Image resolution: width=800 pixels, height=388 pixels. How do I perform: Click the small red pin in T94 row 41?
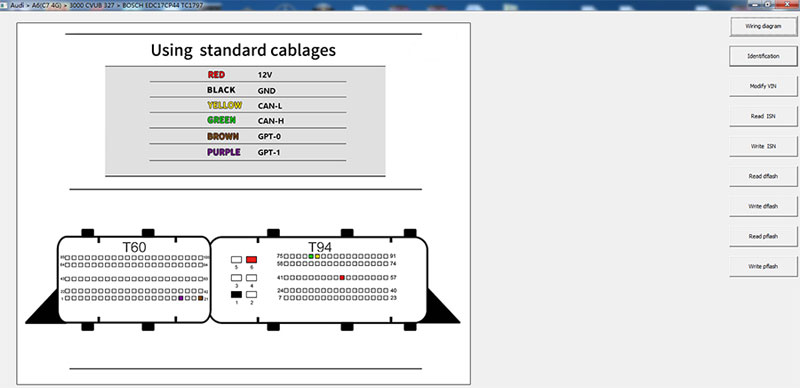(x=342, y=277)
